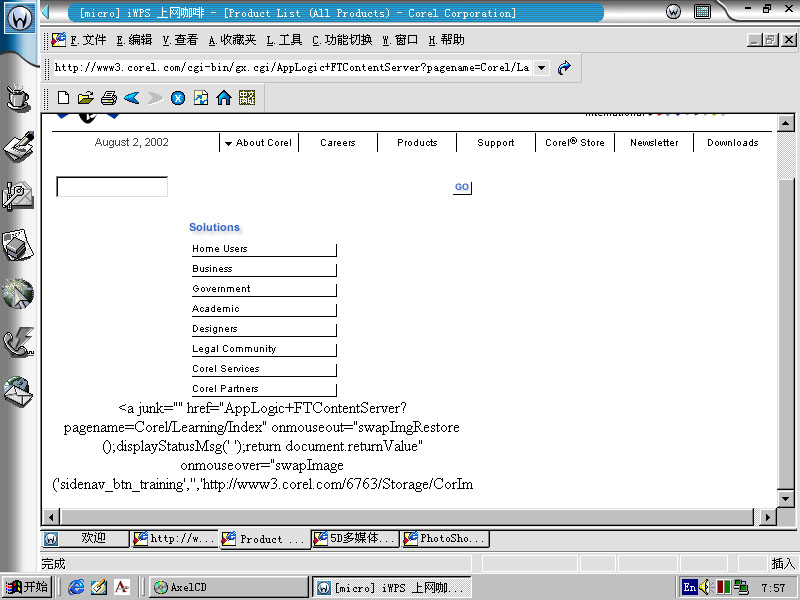The image size is (800, 600).
Task: Open the 编辑 menu
Action: (x=134, y=40)
